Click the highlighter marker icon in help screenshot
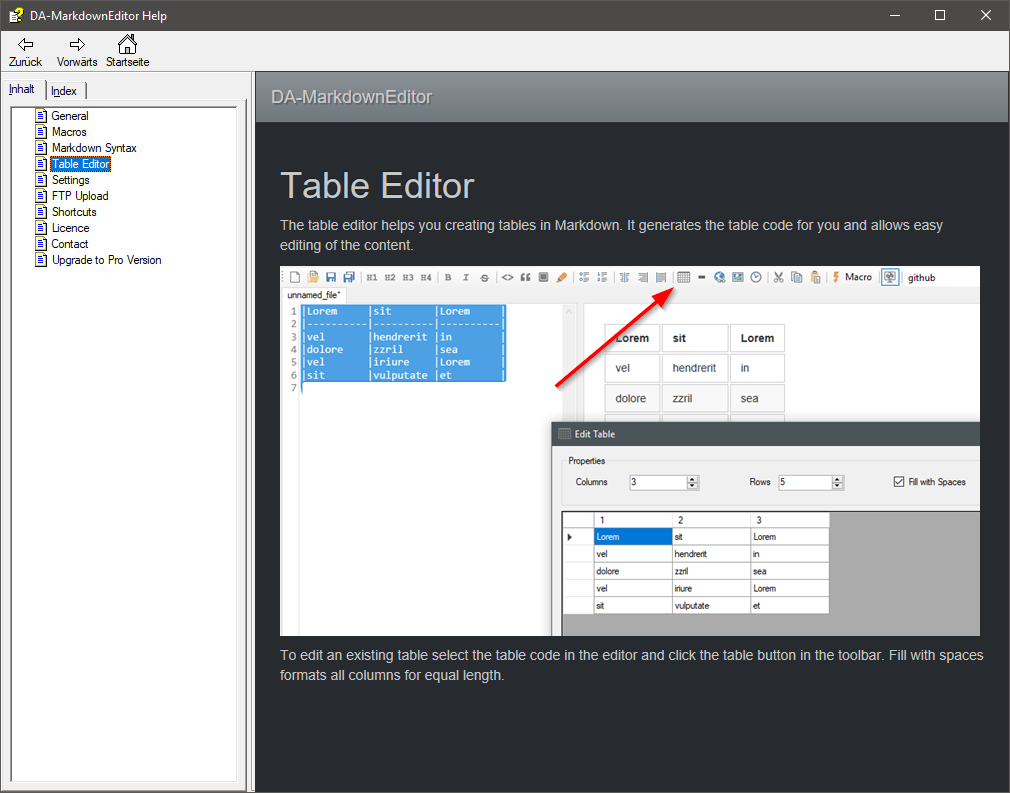The image size is (1010, 793). (562, 278)
